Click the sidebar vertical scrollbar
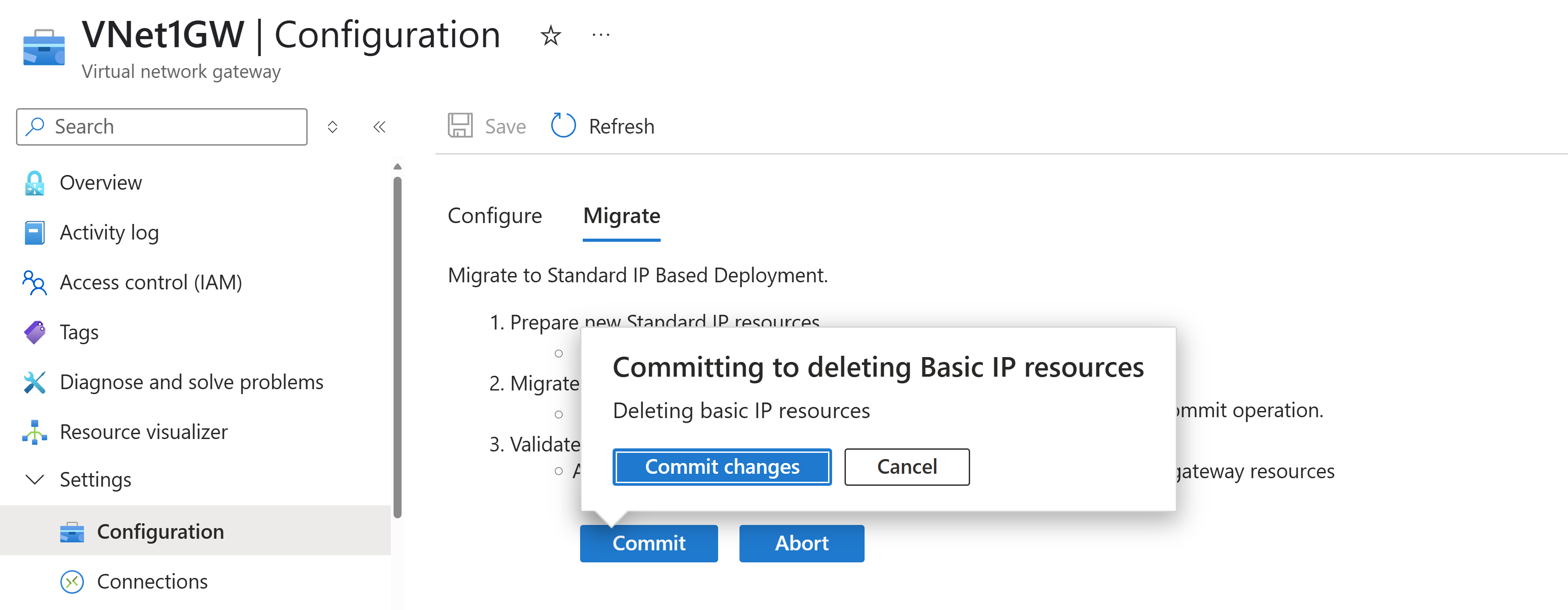Screen dimensions: 1568x610 (398, 347)
